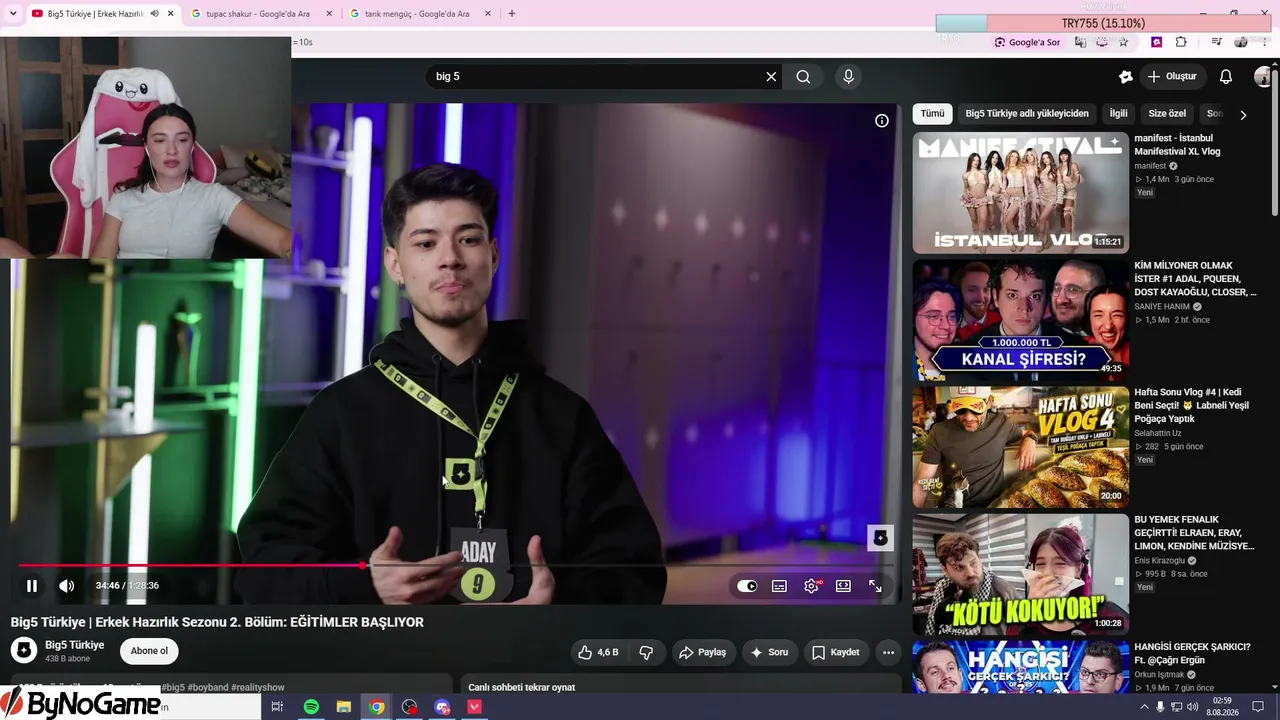1280x720 pixels.
Task: Open Discord from the taskbar
Action: click(442, 707)
